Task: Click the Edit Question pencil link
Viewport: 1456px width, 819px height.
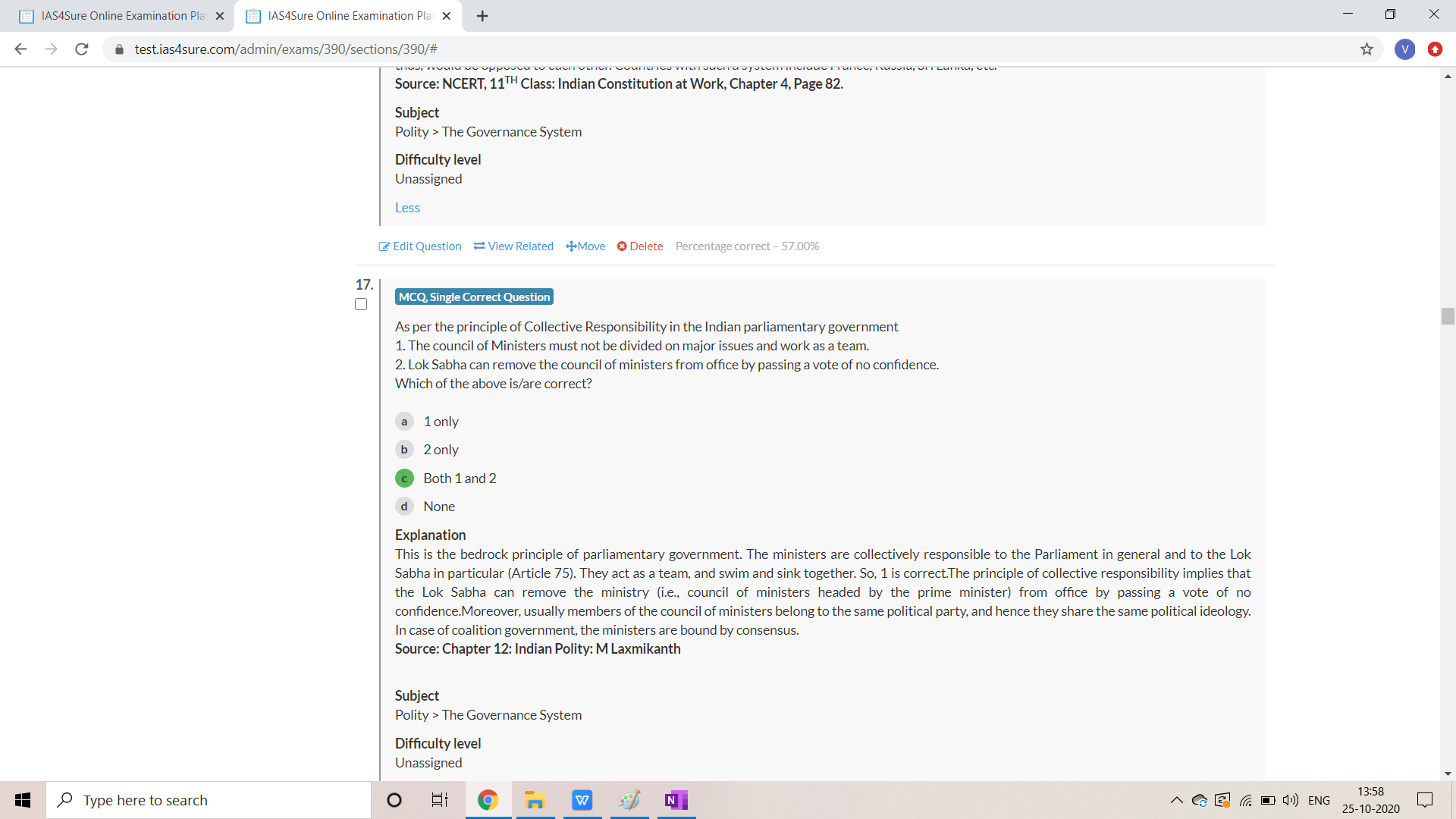Action: 420,246
